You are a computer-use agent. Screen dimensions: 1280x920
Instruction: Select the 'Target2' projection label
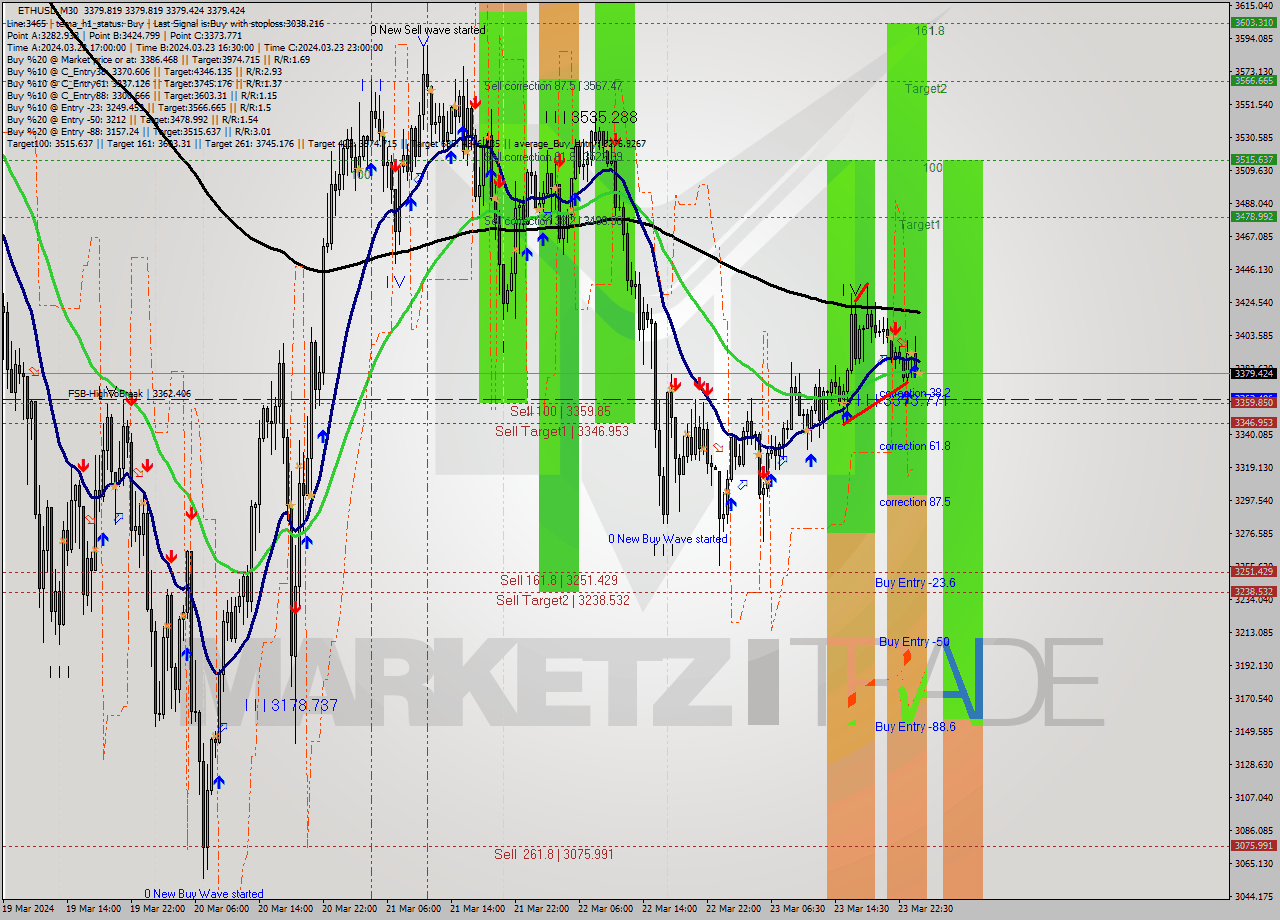[x=926, y=89]
